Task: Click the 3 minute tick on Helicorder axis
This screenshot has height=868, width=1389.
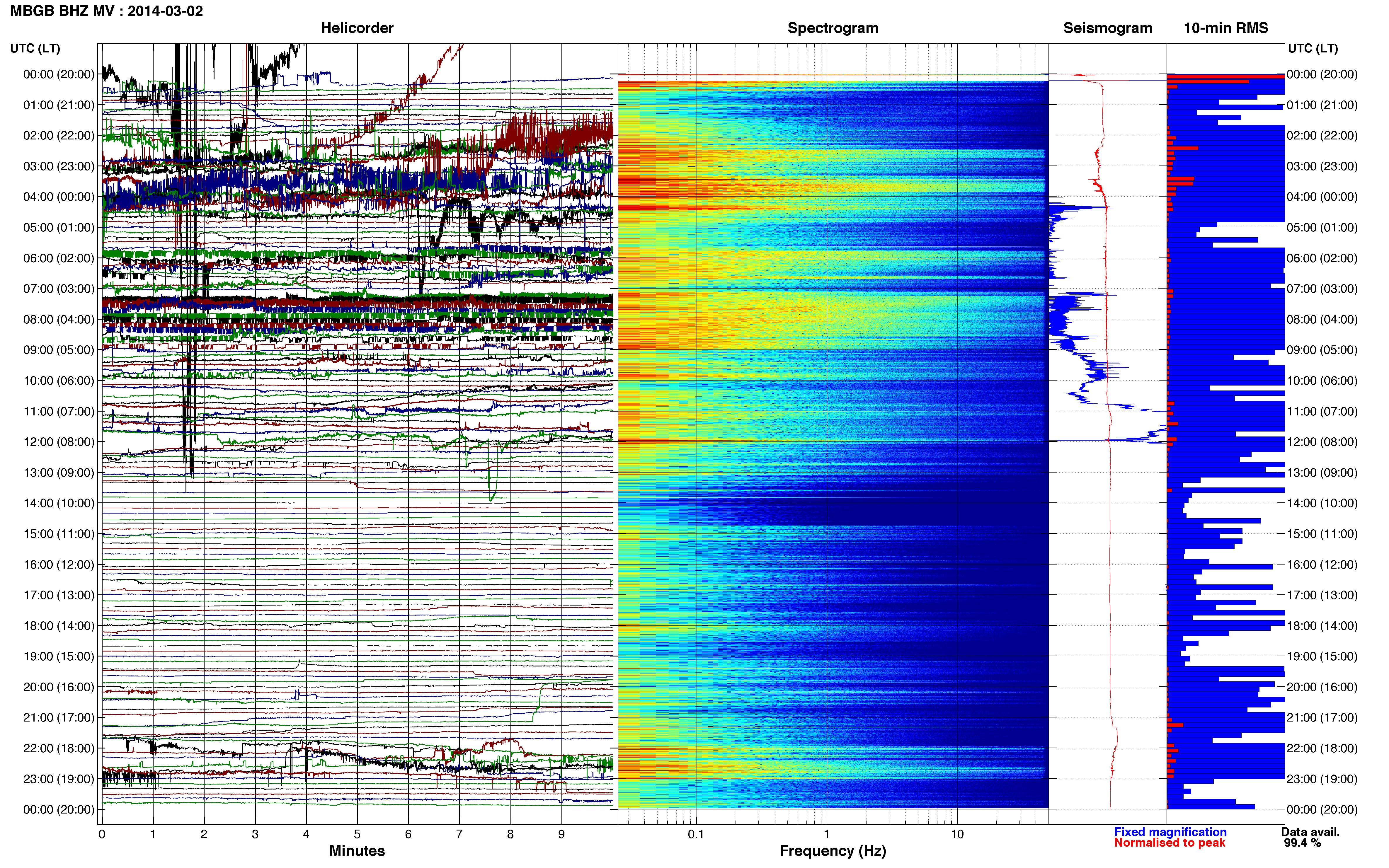Action: (255, 834)
